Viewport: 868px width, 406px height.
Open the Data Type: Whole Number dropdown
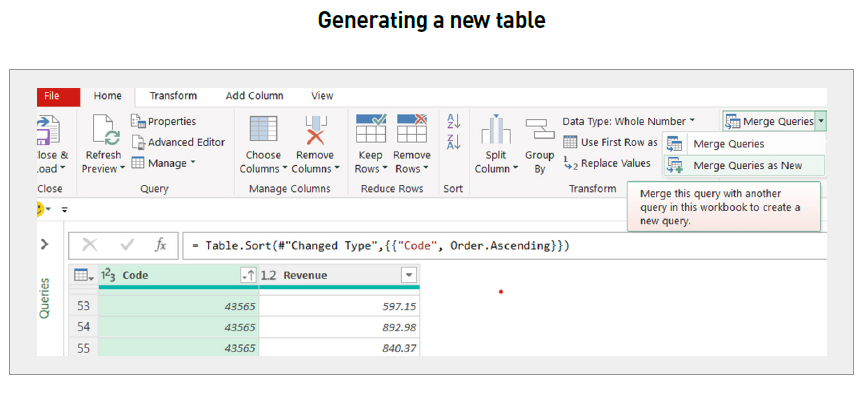(x=628, y=121)
